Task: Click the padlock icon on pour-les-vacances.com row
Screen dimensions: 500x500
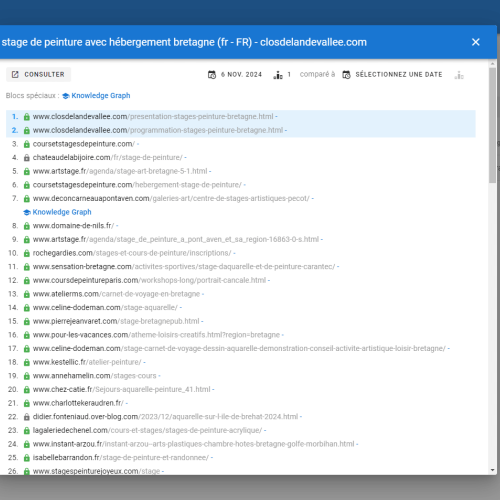Action: [x=27, y=335]
